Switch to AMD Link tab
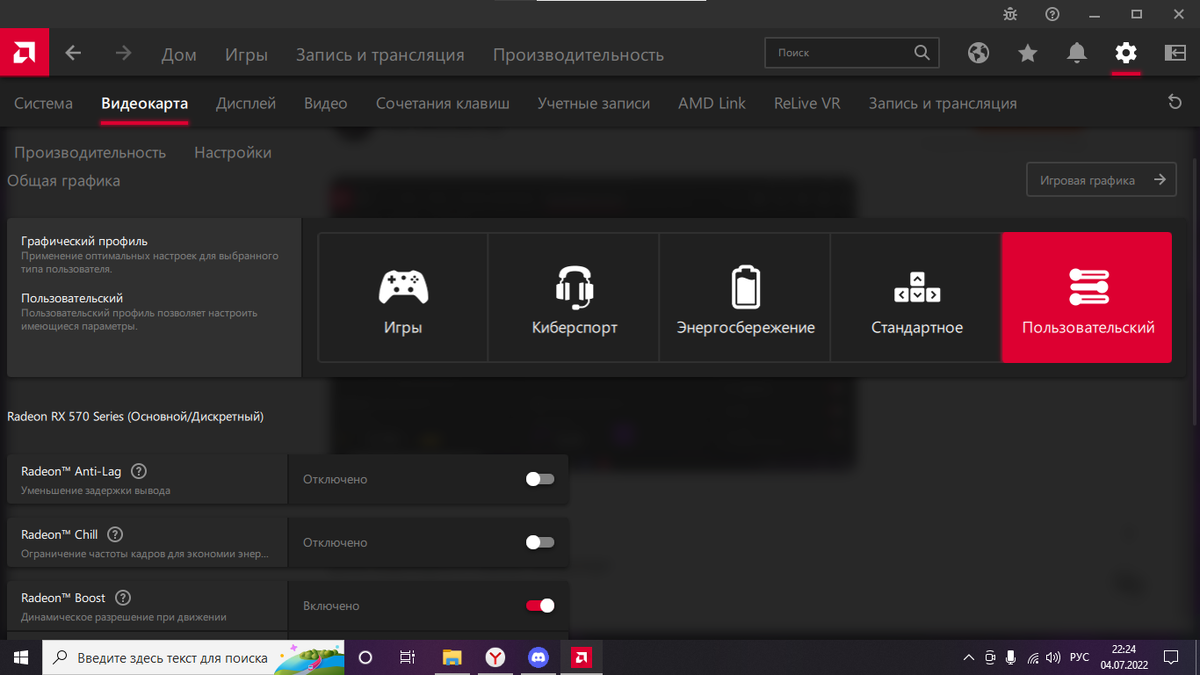 coord(712,103)
